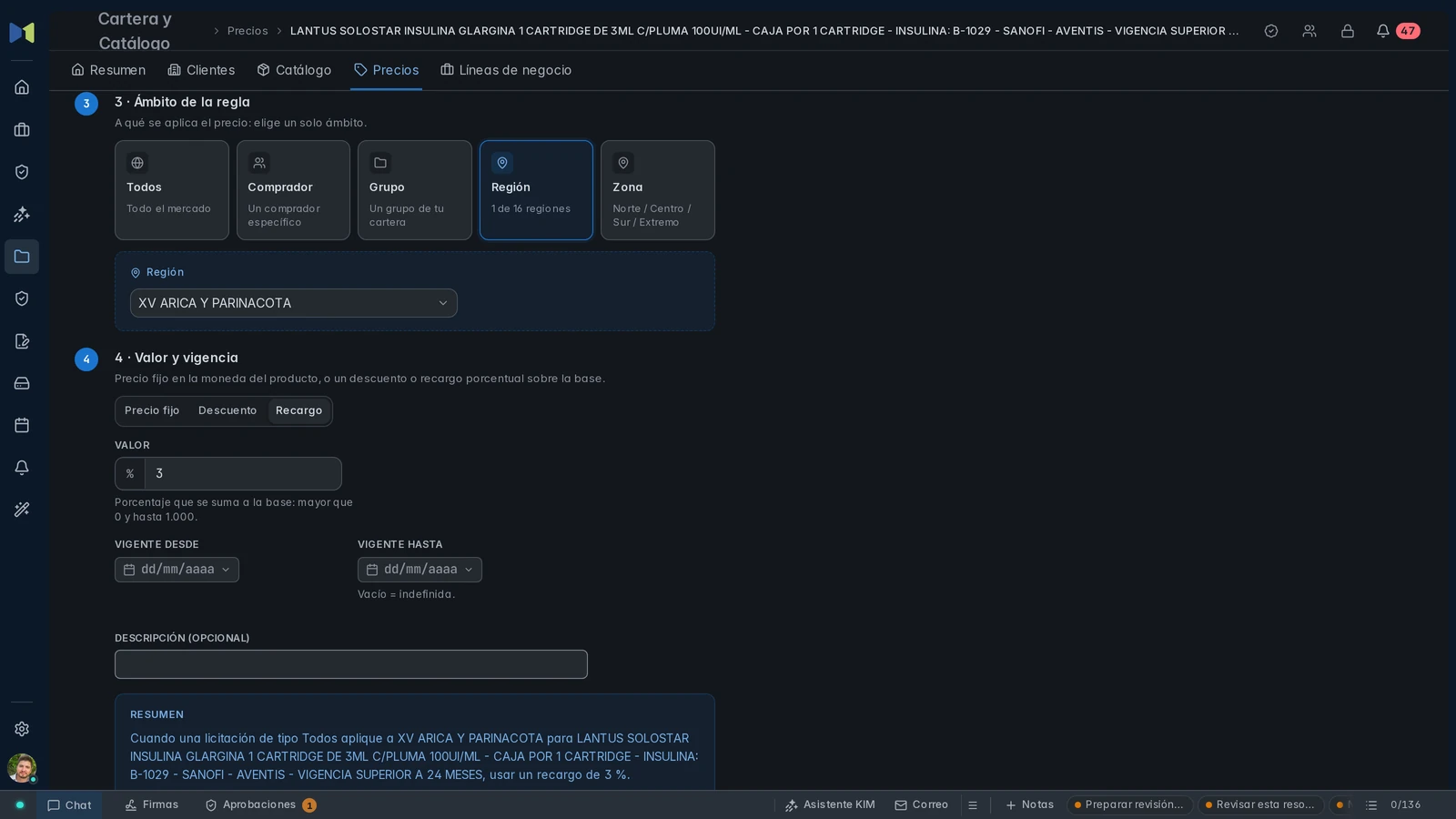Open settings gear in left sidebar
Image resolution: width=1456 pixels, height=819 pixels.
22,729
